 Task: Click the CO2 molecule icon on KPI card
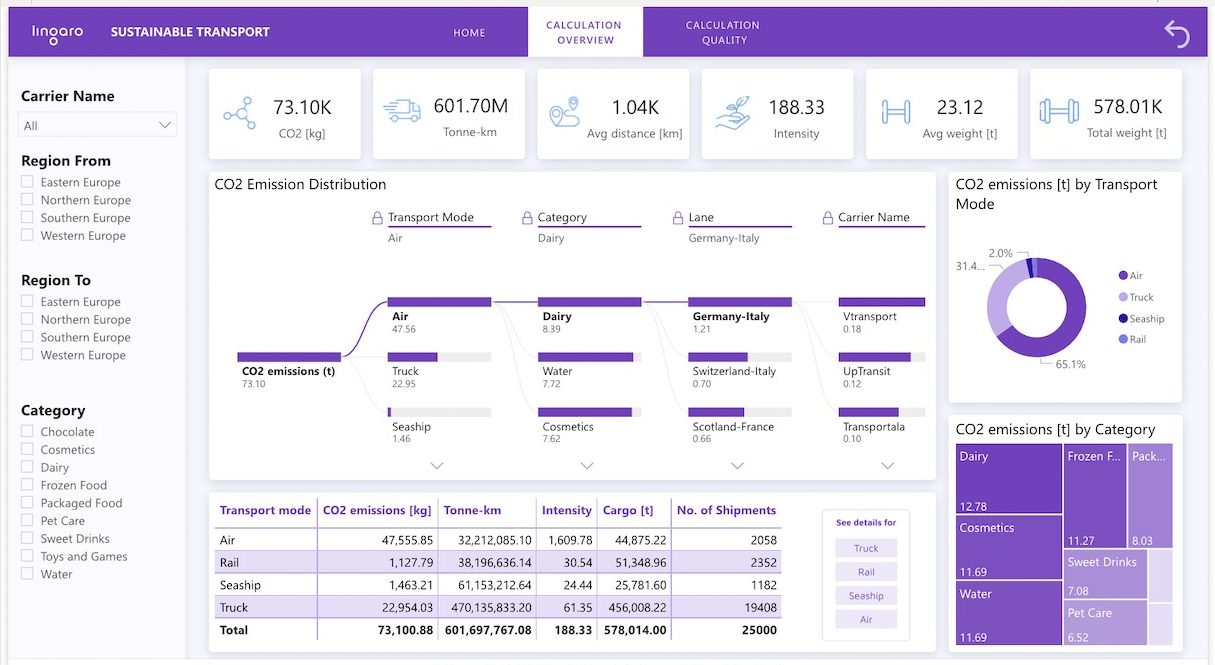[x=240, y=113]
